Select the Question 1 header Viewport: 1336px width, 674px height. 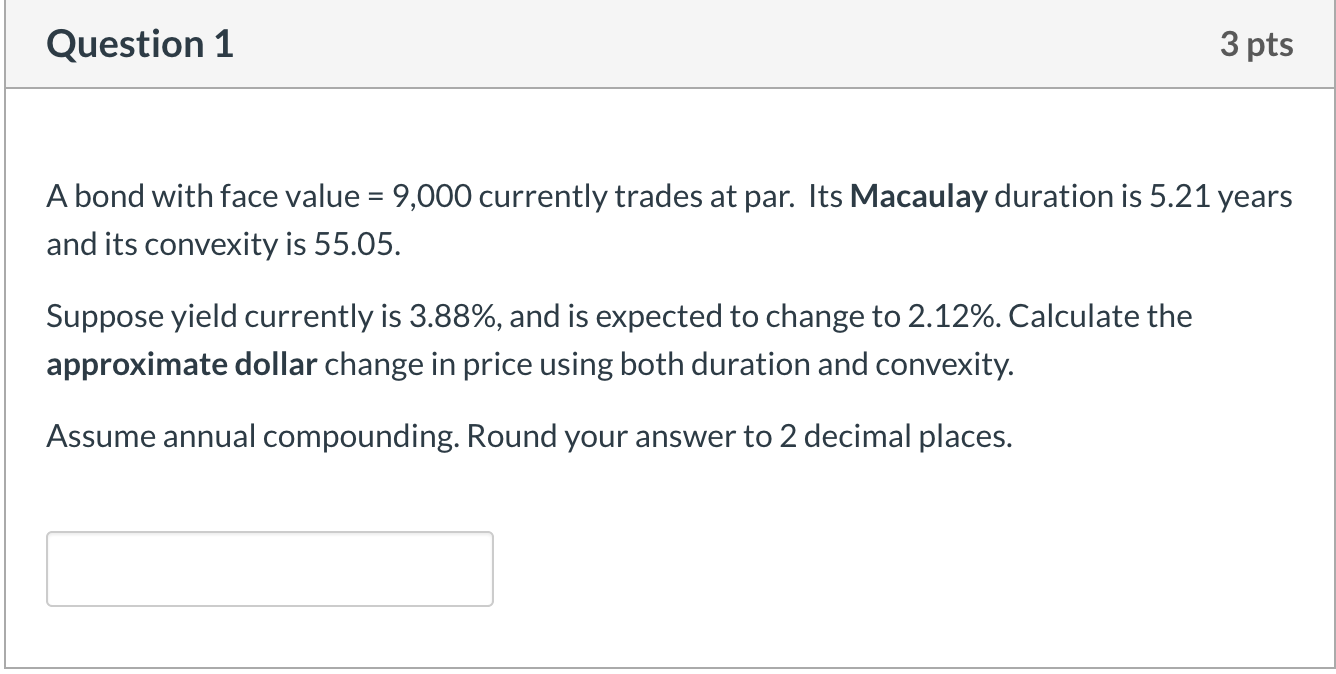(x=138, y=43)
